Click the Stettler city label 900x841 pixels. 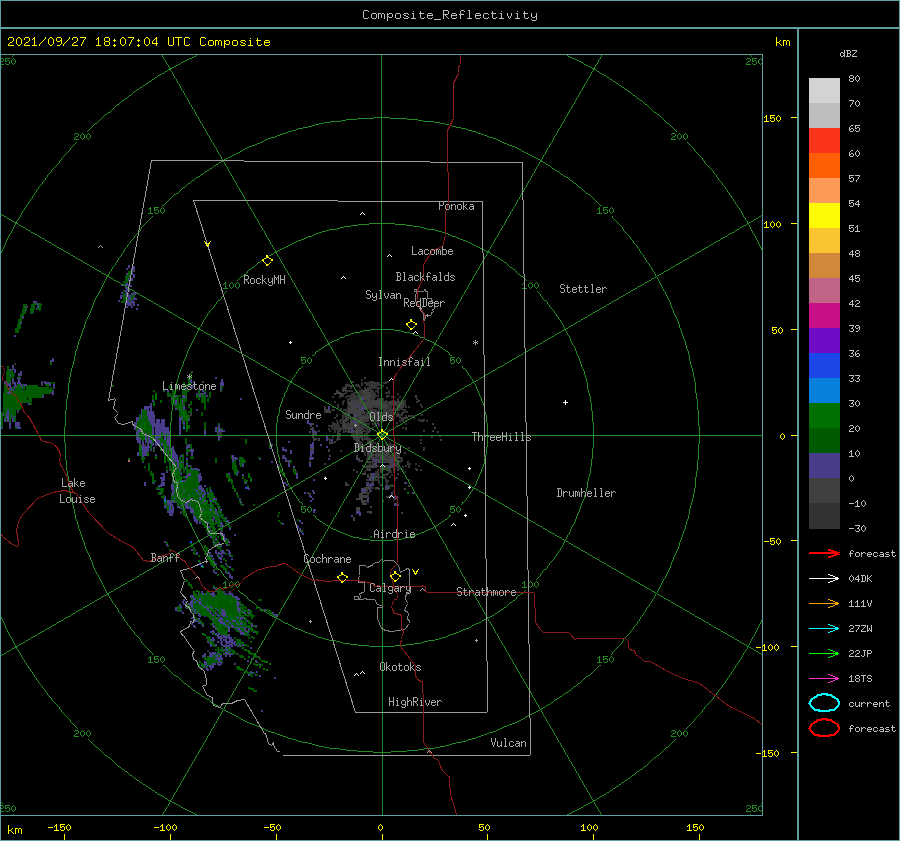coord(583,289)
